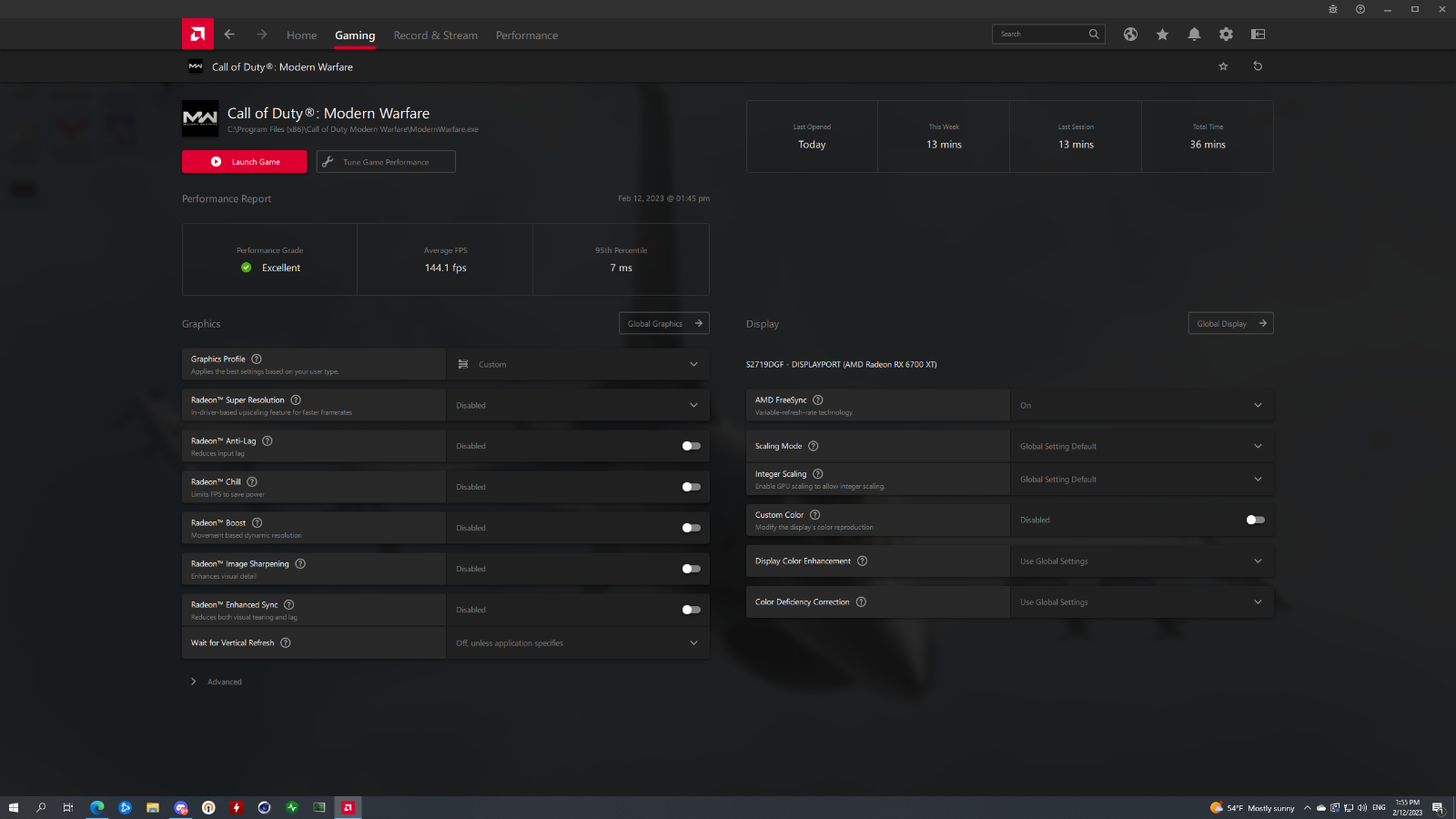The width and height of the screenshot is (1456, 819).
Task: Expand the Advanced graphics section
Action: (217, 682)
